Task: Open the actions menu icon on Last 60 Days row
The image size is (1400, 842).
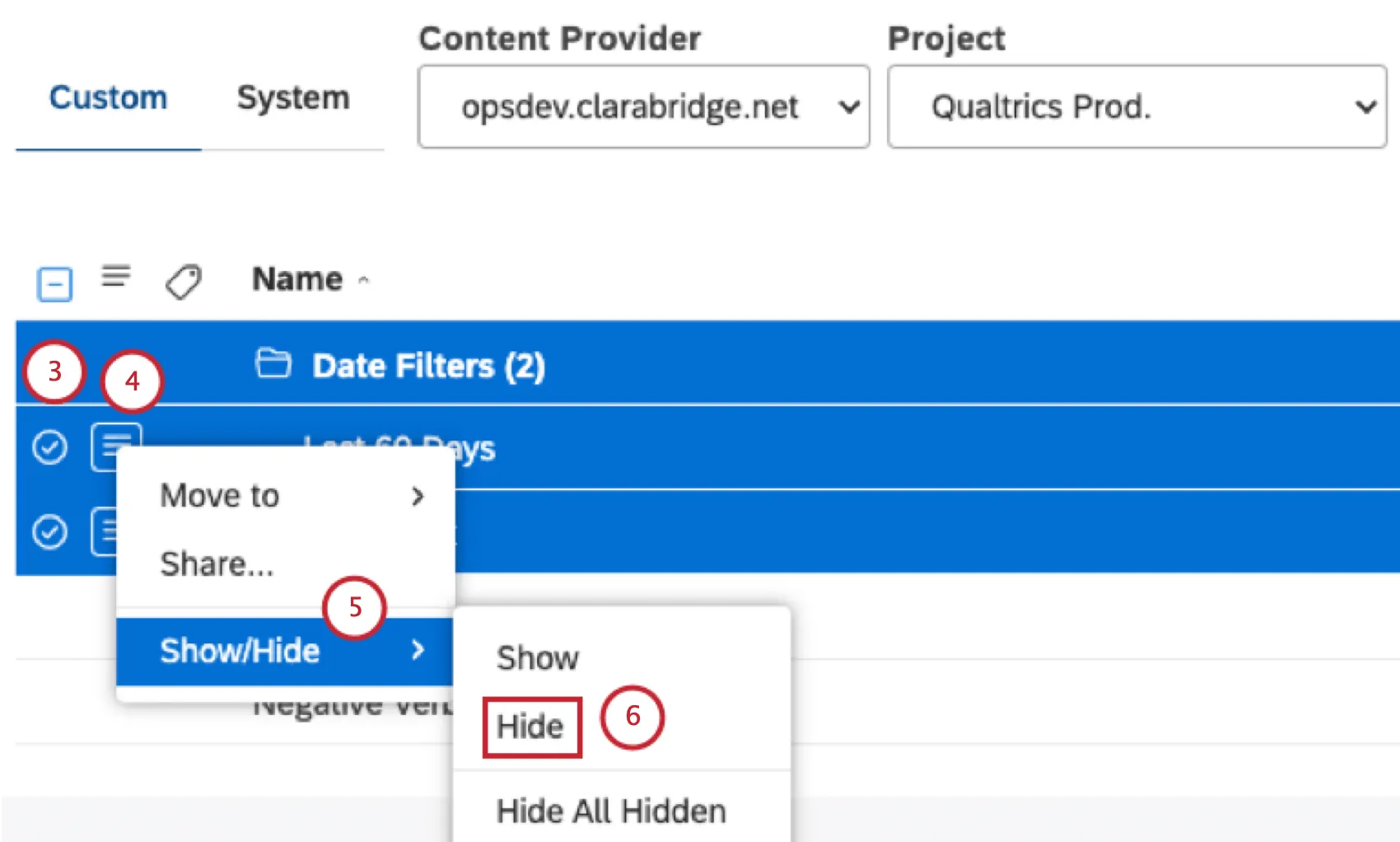Action: (x=115, y=447)
